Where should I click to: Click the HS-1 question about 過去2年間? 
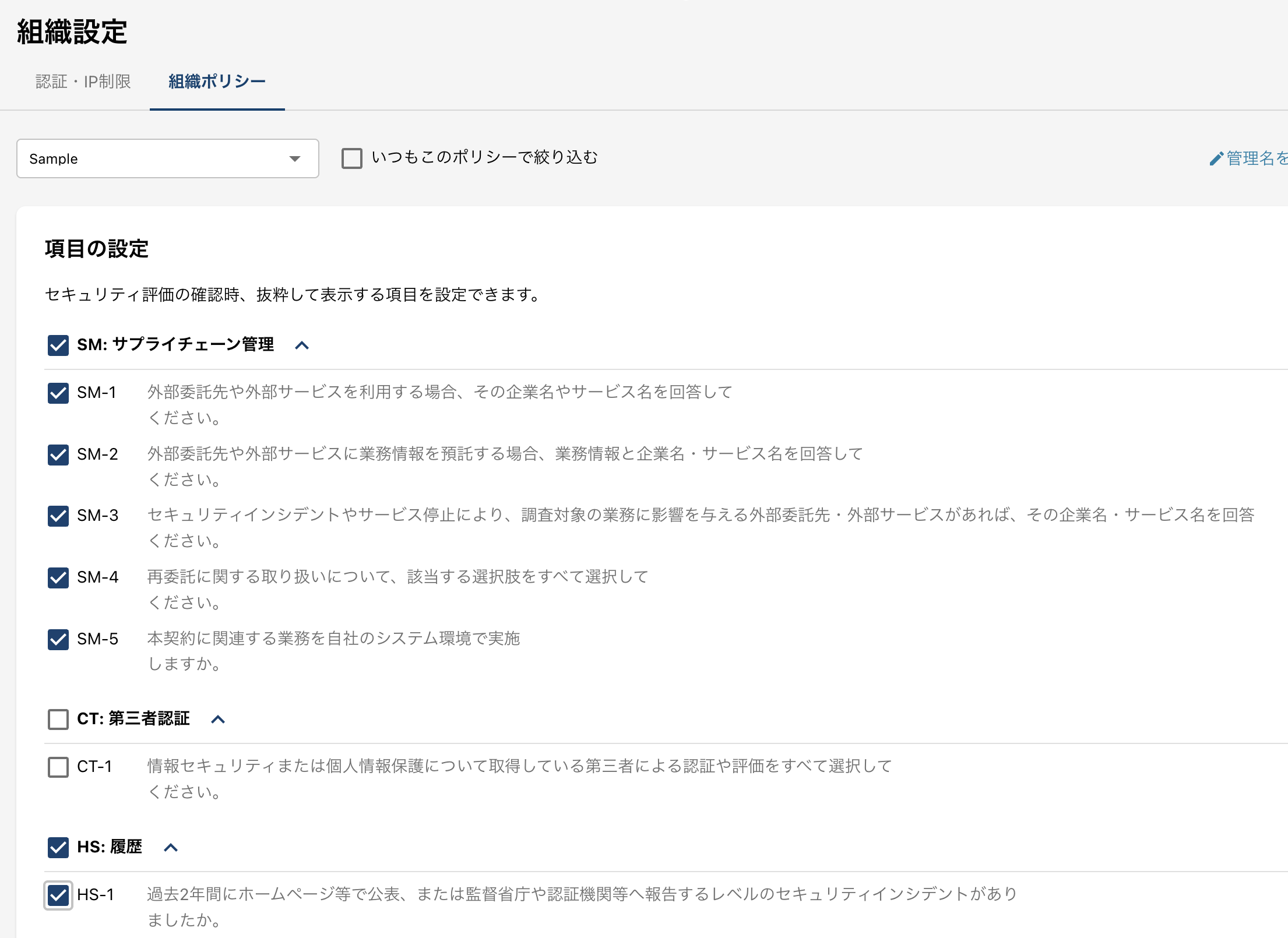(x=582, y=907)
